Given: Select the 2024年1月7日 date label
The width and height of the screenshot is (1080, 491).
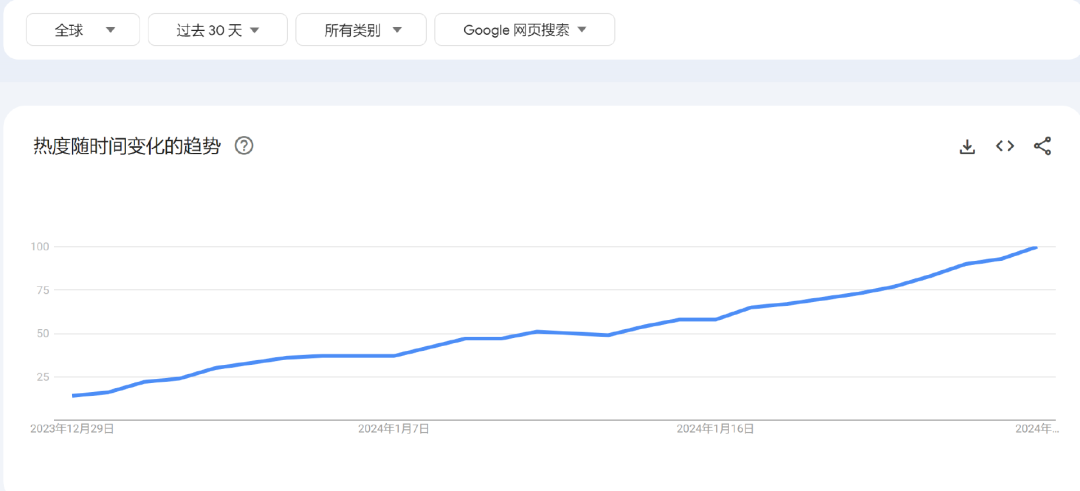Looking at the screenshot, I should pos(394,429).
